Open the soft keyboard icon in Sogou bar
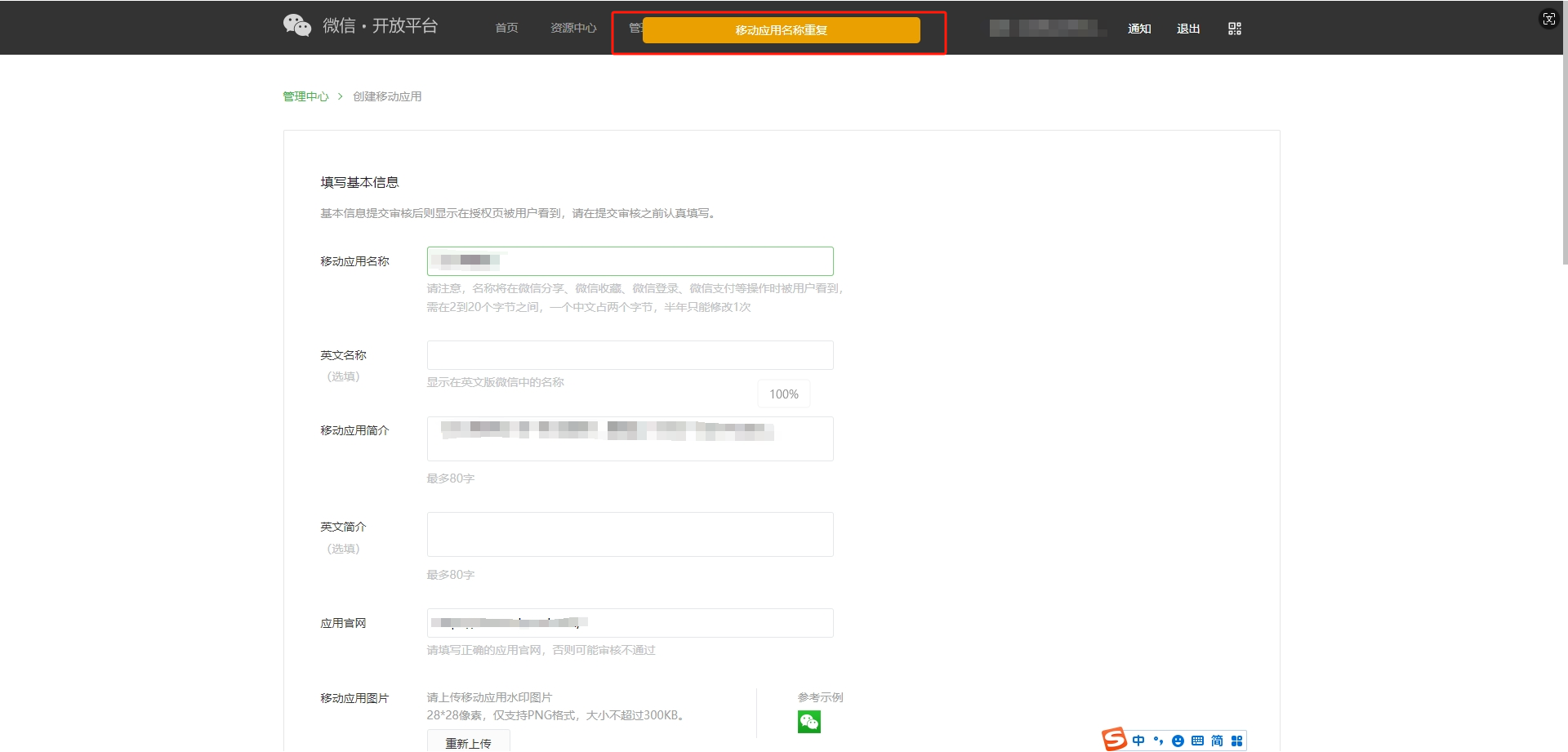Viewport: 1568px width, 752px height. coord(1197,741)
